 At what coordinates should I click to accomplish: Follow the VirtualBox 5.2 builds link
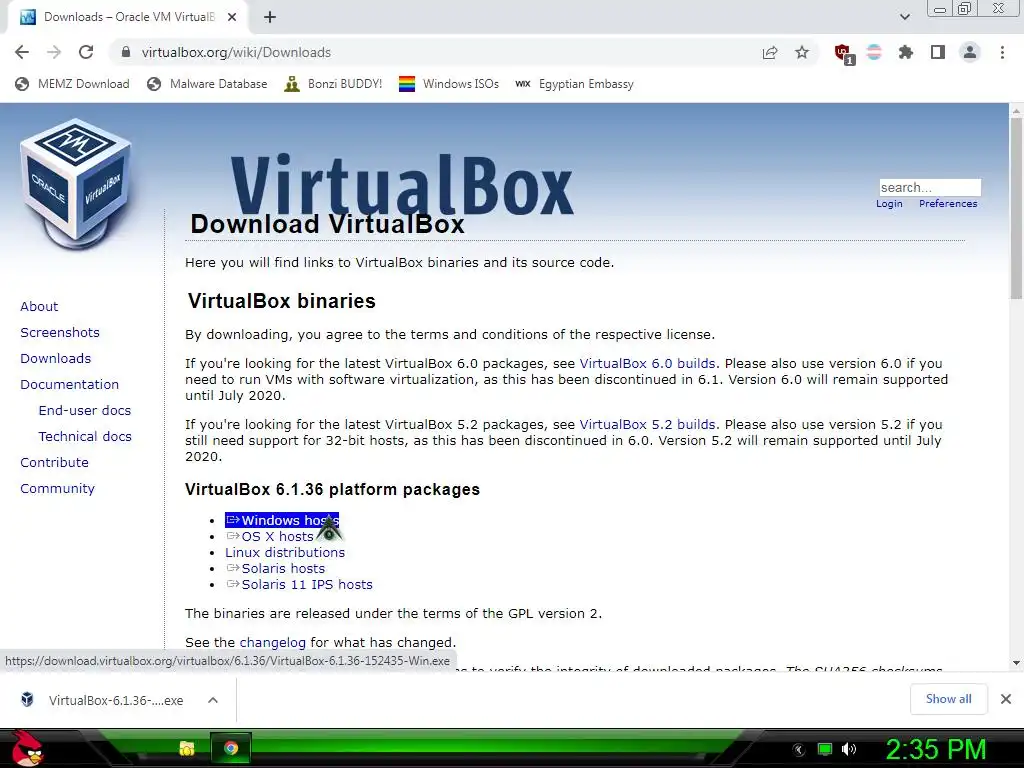click(x=647, y=424)
